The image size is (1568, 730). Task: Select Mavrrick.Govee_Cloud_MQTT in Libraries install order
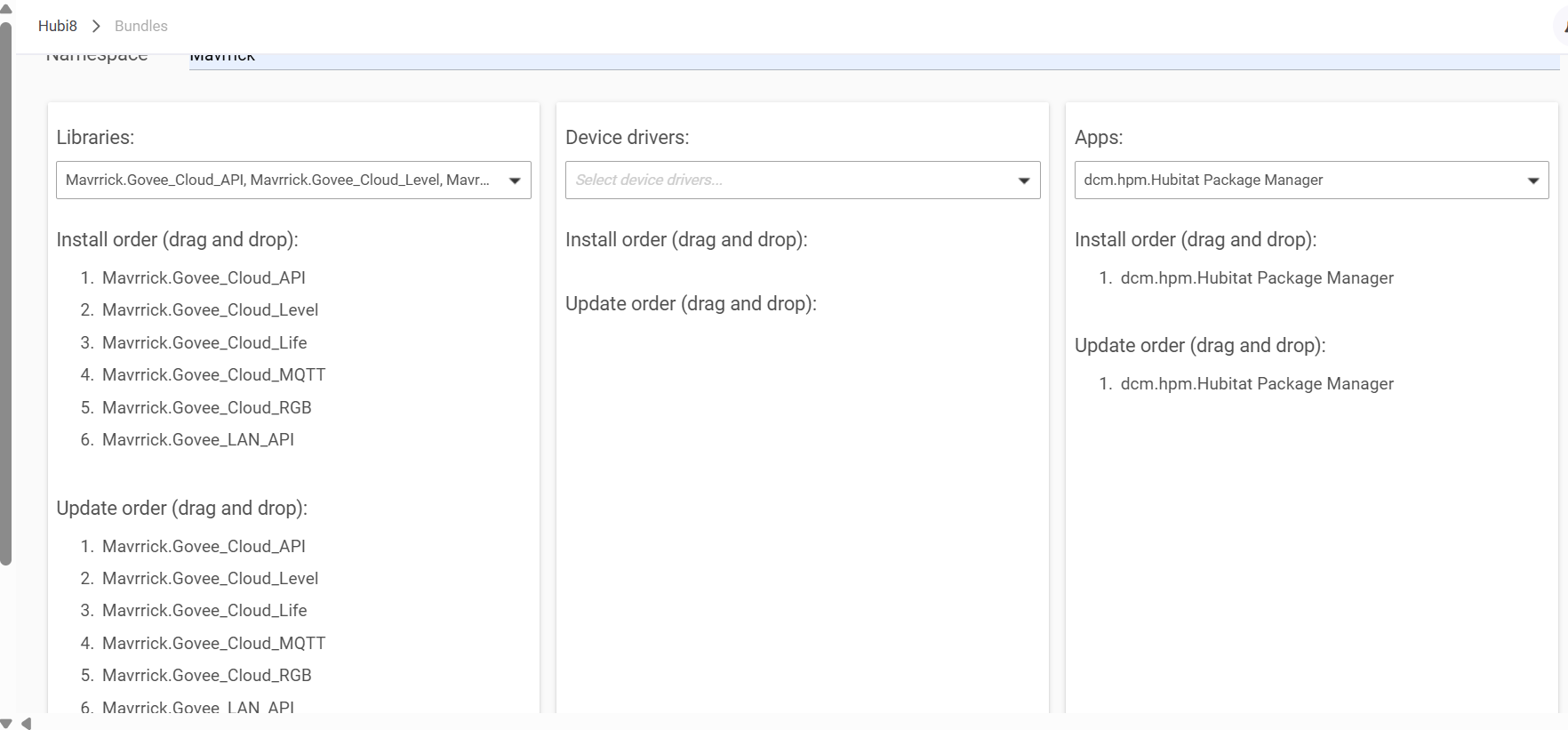coord(213,375)
